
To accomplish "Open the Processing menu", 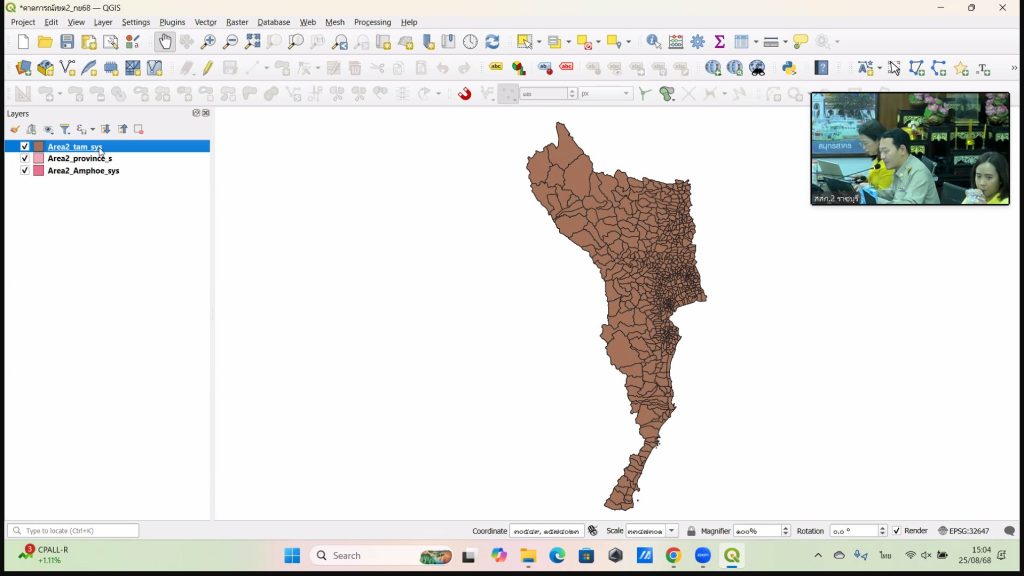I will pyautogui.click(x=372, y=22).
